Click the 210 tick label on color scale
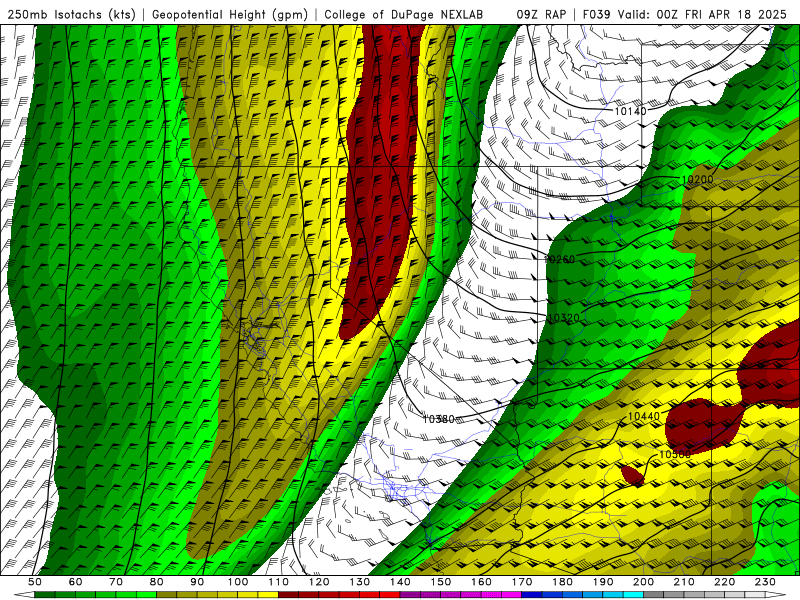800x600 pixels. 684,582
